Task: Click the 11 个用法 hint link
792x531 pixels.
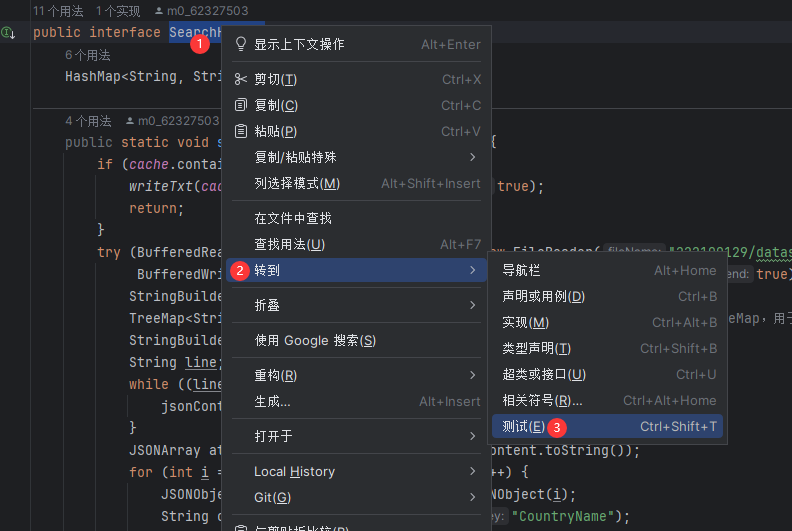Action: coord(58,10)
